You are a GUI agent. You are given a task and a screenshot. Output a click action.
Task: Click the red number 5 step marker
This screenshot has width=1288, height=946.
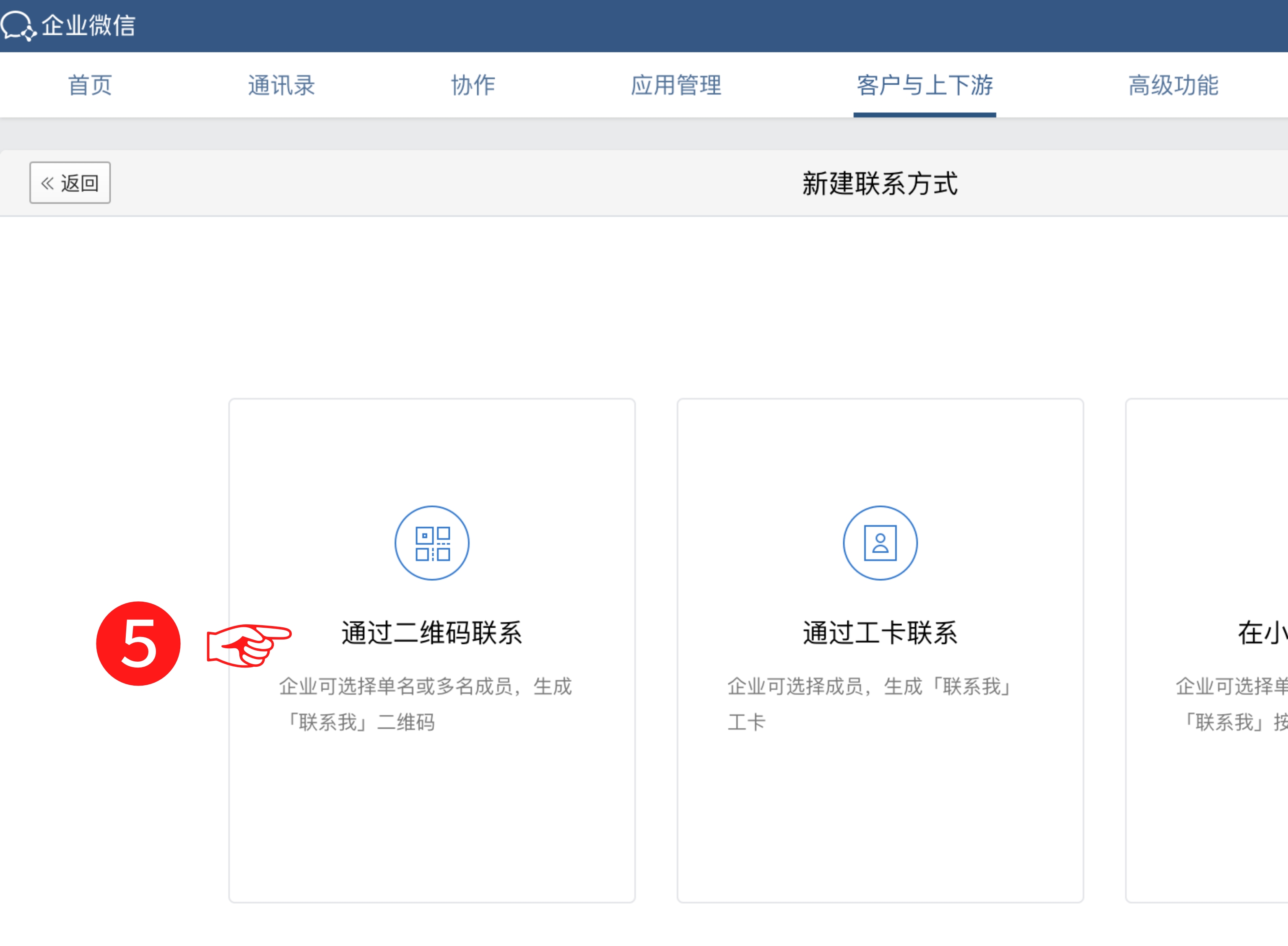tap(138, 644)
